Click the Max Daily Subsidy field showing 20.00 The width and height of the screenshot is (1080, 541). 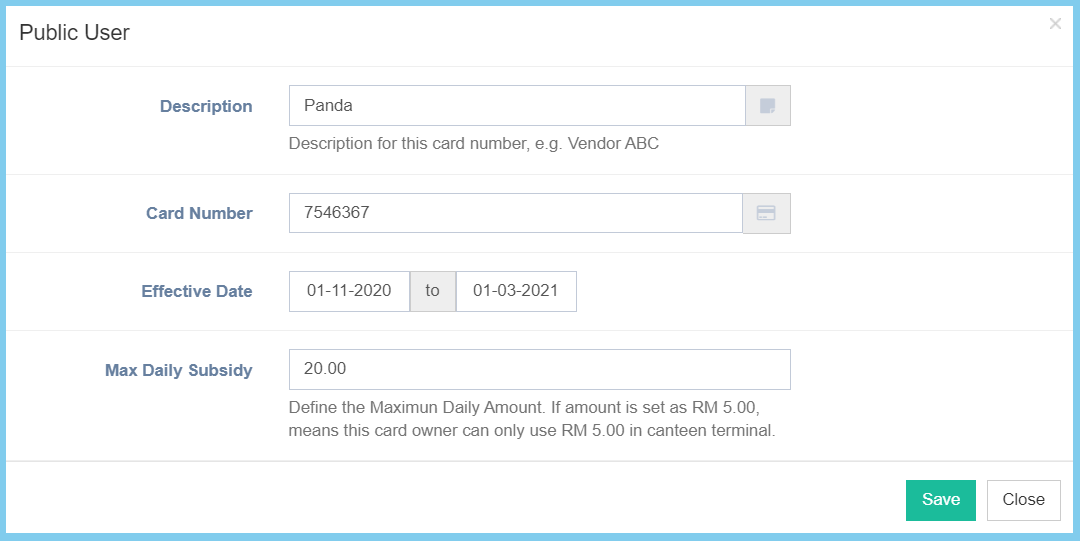[539, 369]
